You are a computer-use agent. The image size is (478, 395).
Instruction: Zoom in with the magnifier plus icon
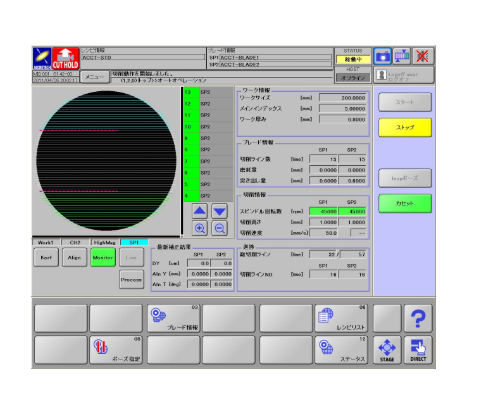tap(200, 228)
